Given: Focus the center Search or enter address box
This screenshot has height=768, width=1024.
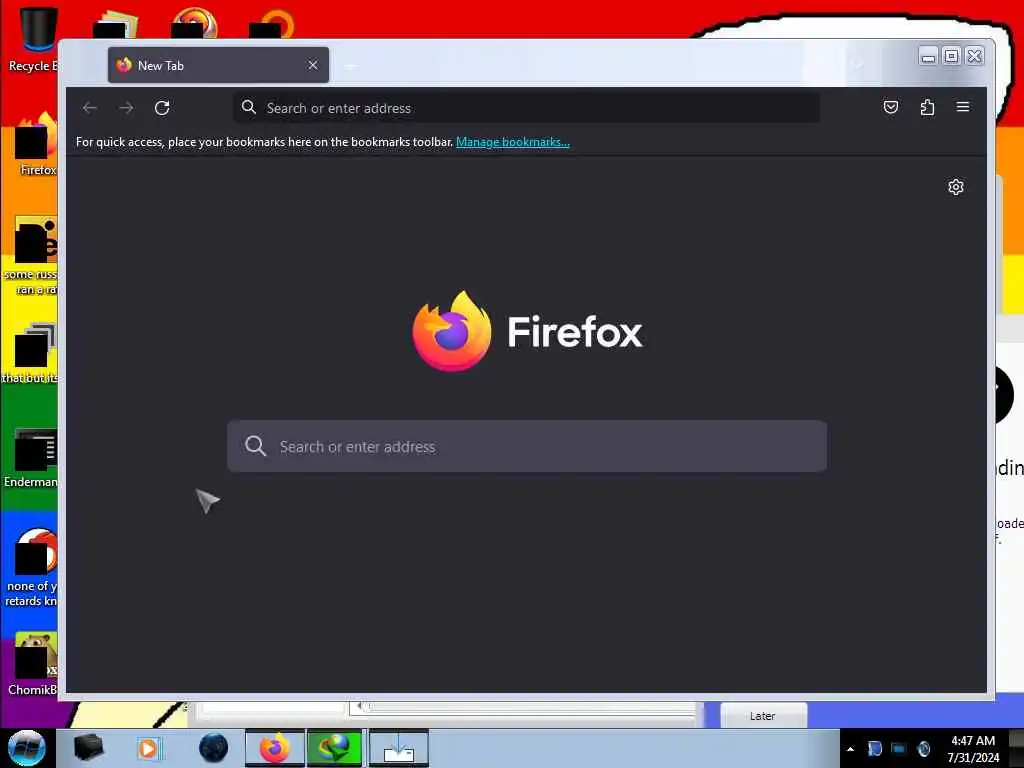Looking at the screenshot, I should (x=526, y=446).
